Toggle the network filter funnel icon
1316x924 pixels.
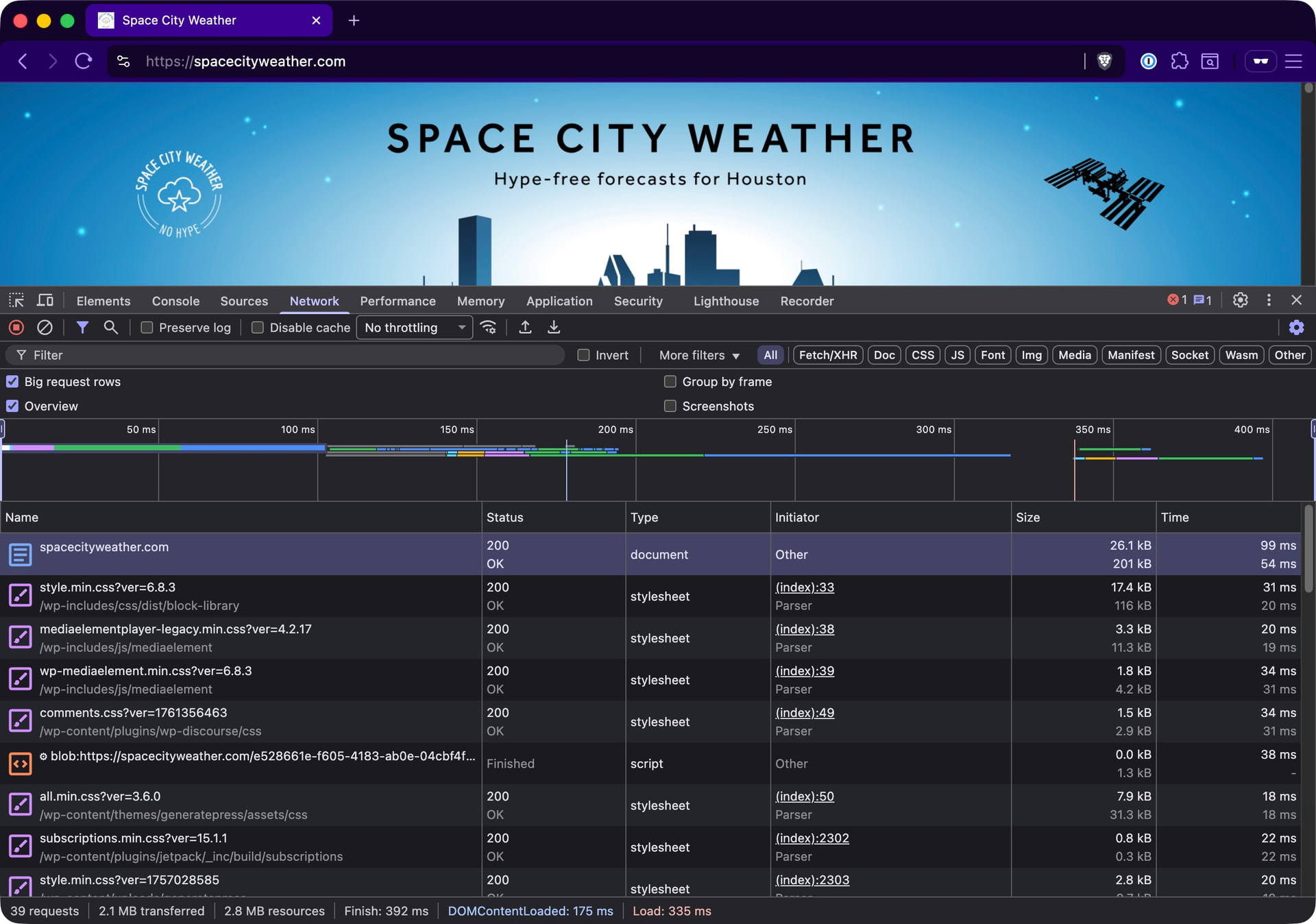[x=82, y=328]
